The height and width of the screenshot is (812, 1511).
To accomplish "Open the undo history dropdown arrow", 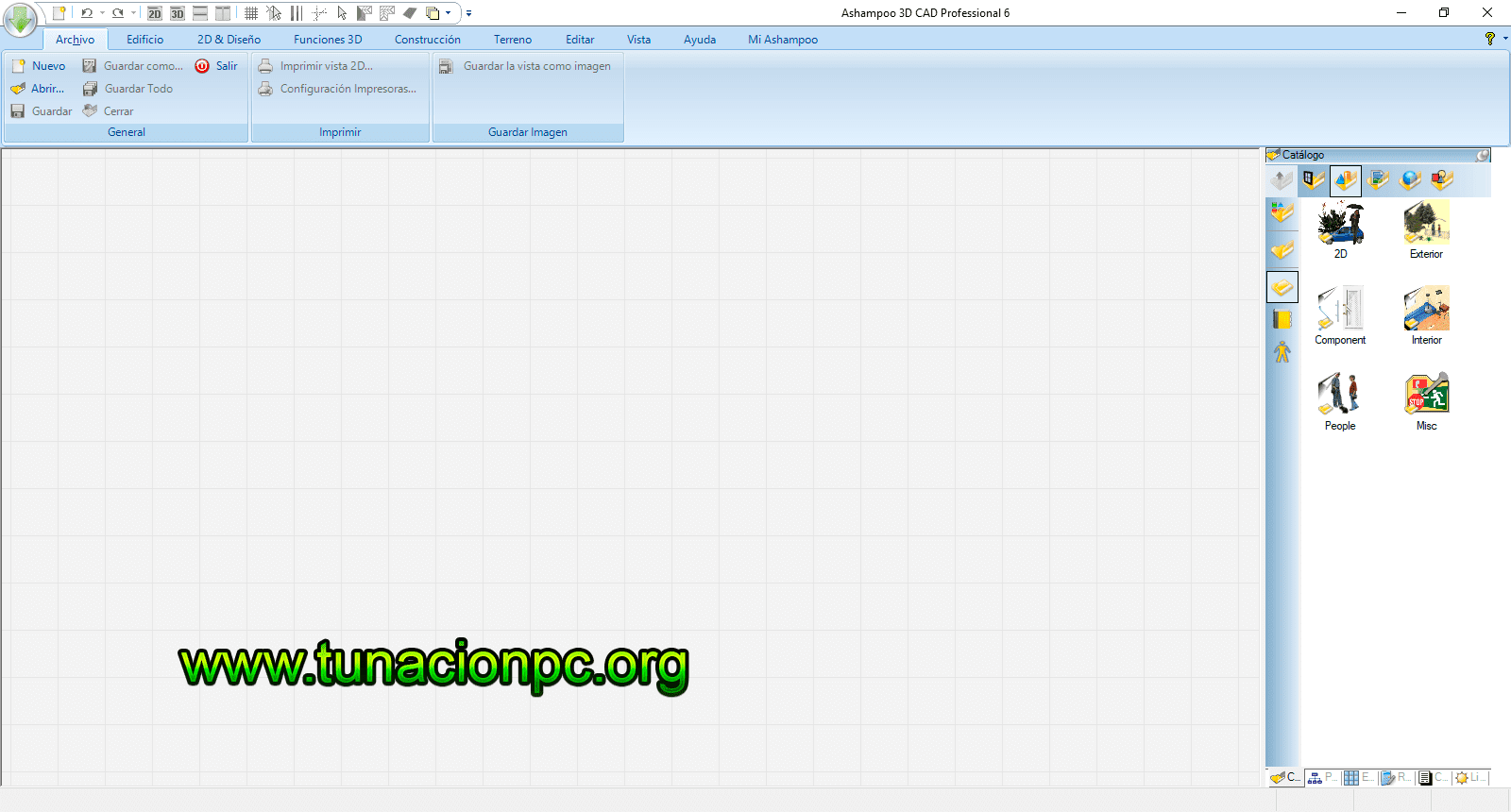I will (x=102, y=13).
